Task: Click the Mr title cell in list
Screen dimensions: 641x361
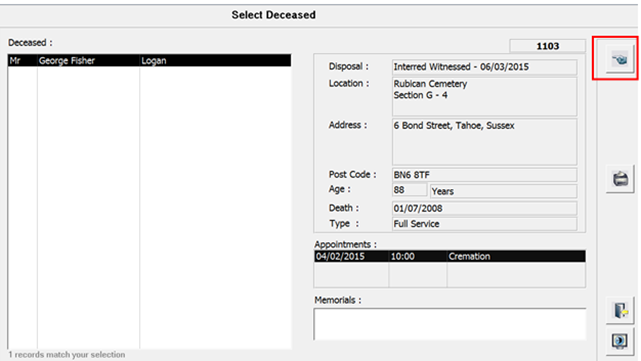Action: point(22,61)
